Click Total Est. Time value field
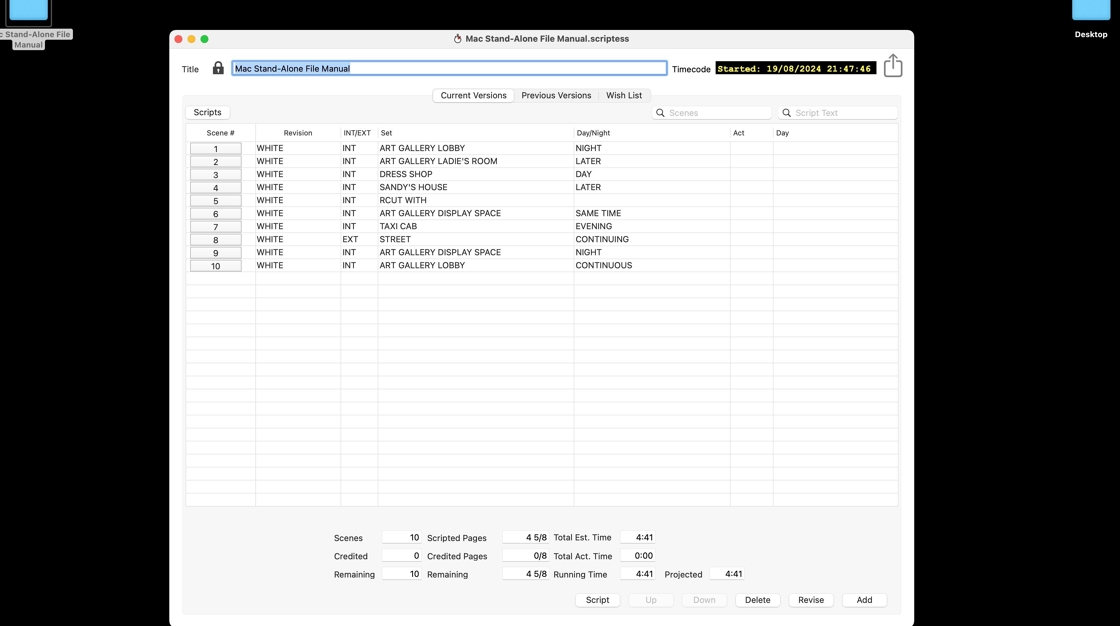This screenshot has height=626, width=1120. [x=638, y=537]
